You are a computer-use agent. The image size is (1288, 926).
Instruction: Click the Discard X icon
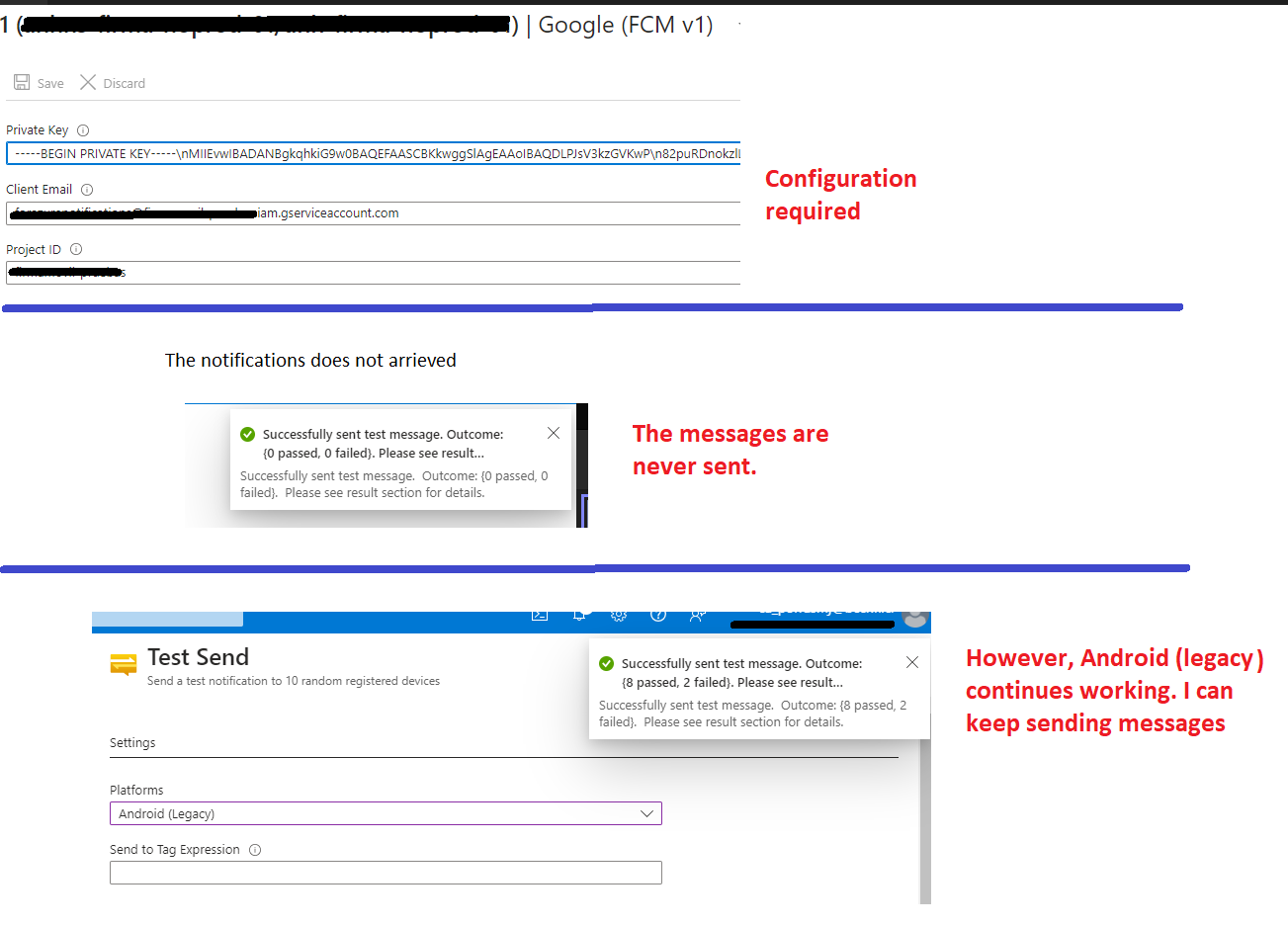click(x=88, y=82)
